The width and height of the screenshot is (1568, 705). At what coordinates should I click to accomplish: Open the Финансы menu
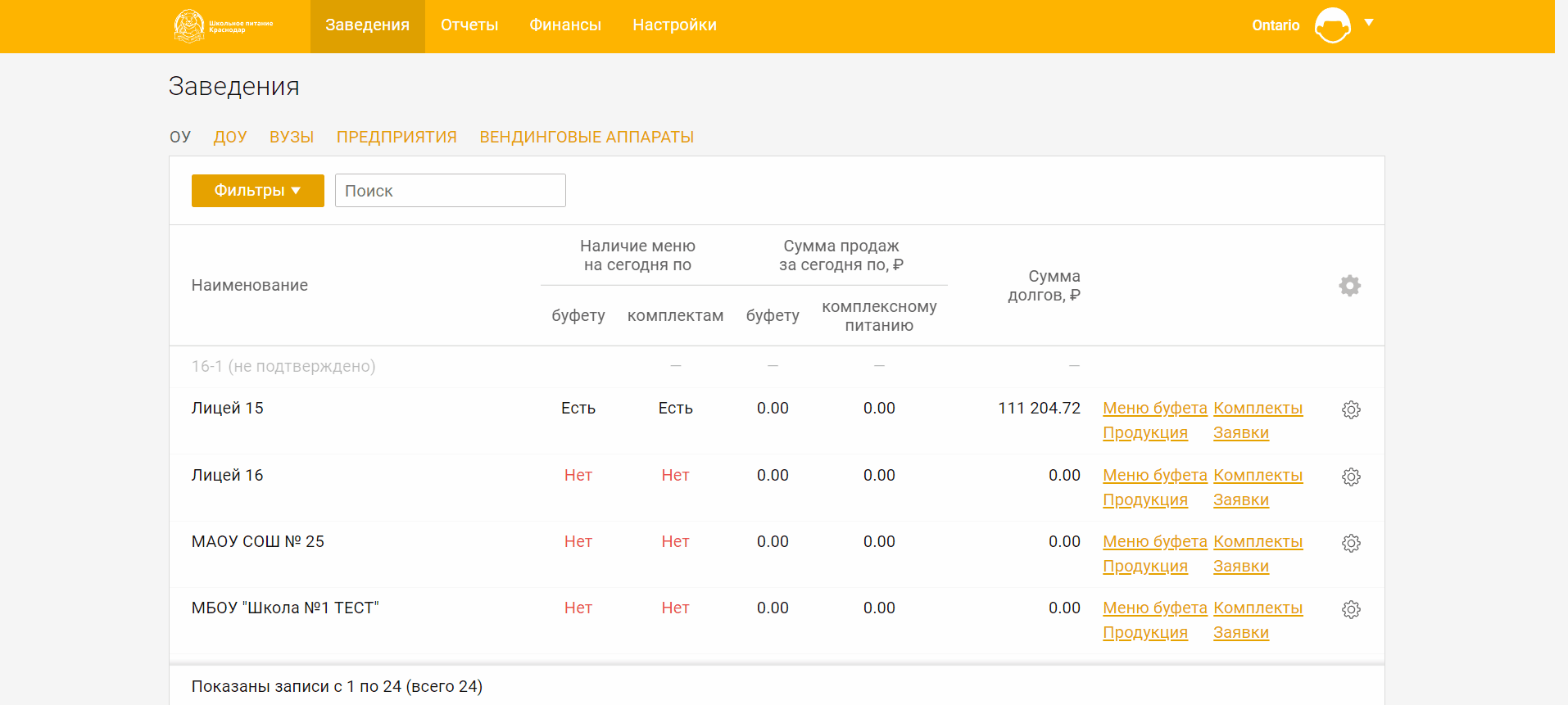click(565, 25)
